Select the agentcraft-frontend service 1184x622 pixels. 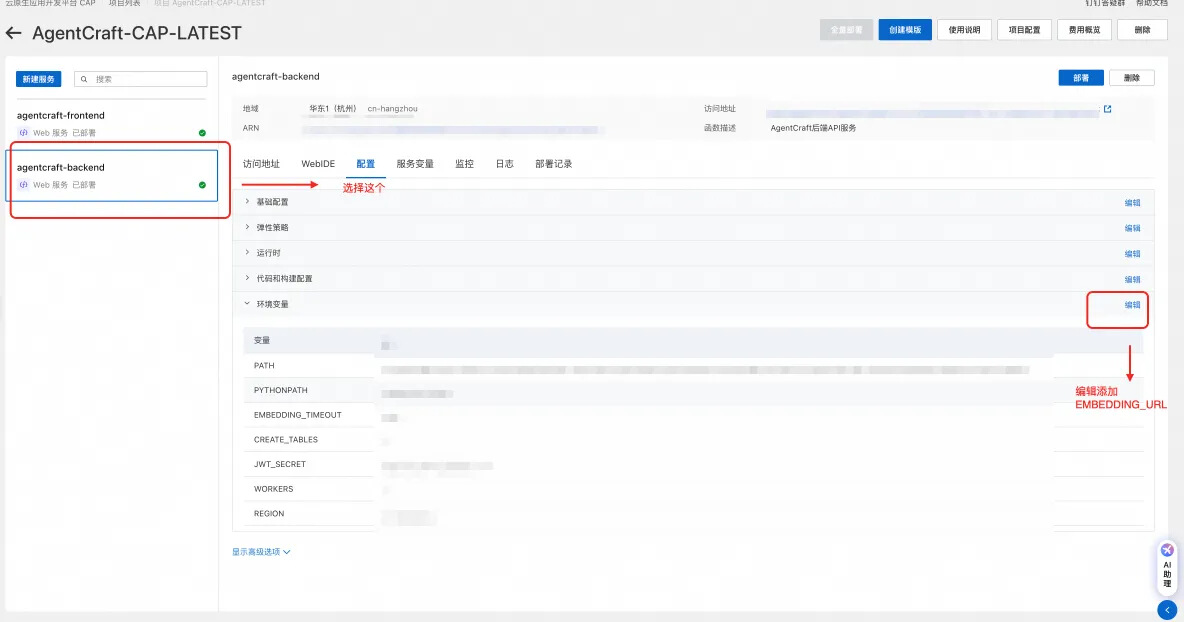tap(112, 124)
